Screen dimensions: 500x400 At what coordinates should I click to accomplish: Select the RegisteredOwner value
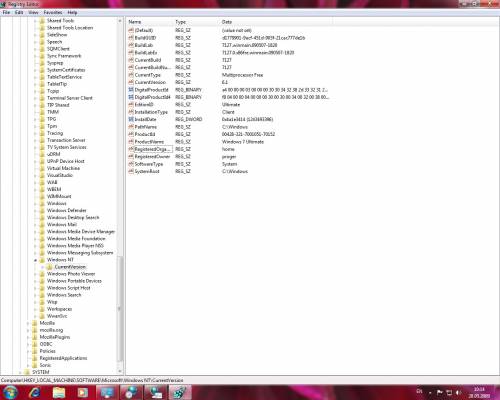[152, 157]
